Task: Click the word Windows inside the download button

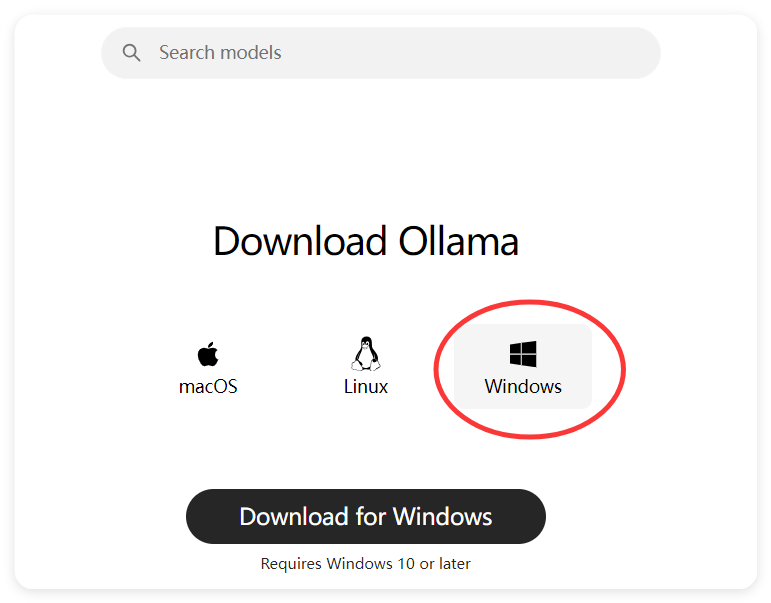Action: tap(443, 516)
